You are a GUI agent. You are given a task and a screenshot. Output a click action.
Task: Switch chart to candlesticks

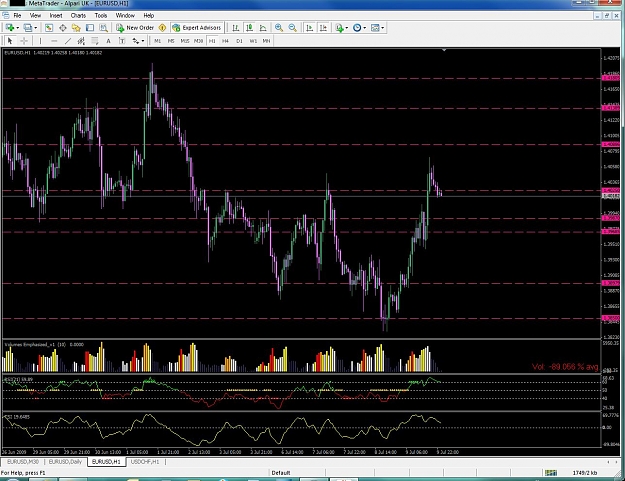[x=250, y=28]
